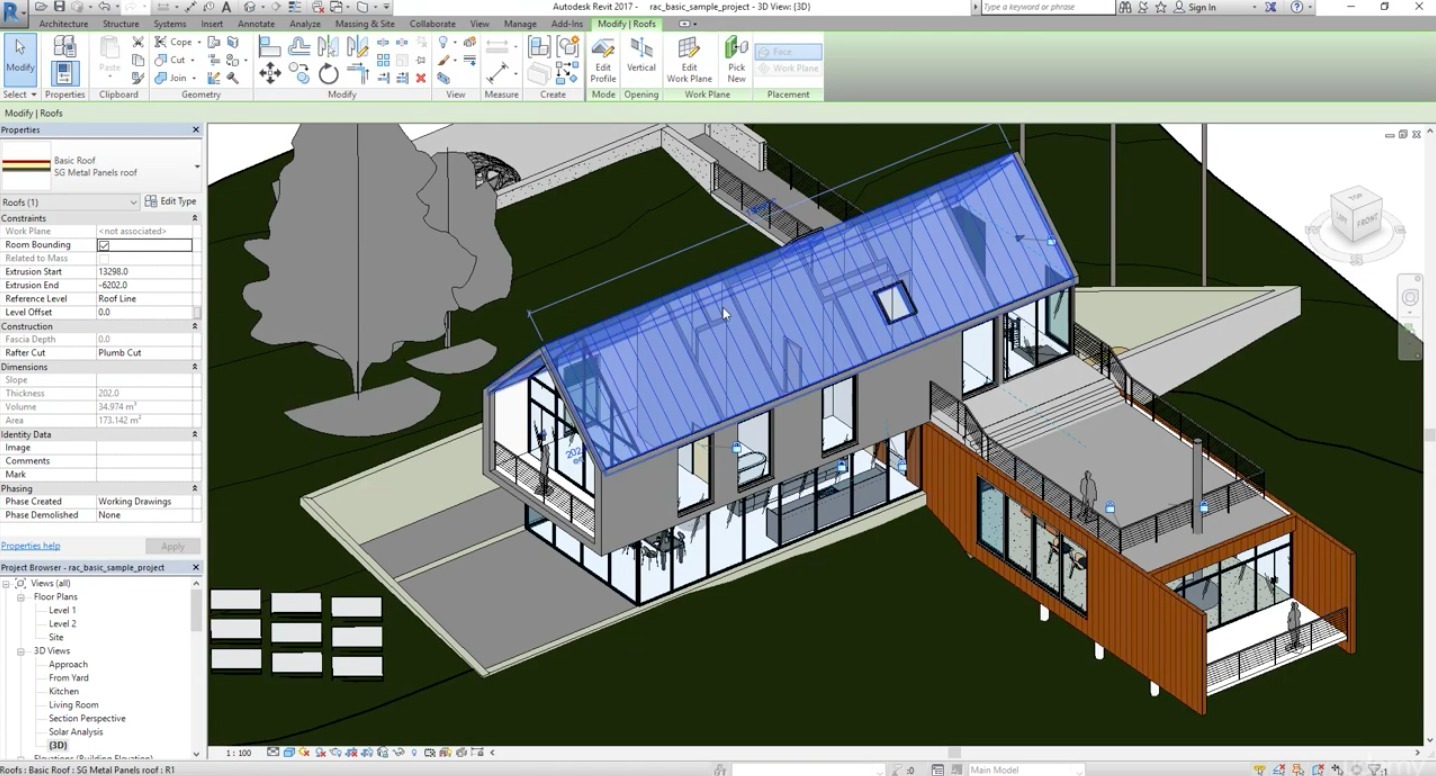
Task: Open the Roofs (1) filter dropdown
Action: pos(133,202)
